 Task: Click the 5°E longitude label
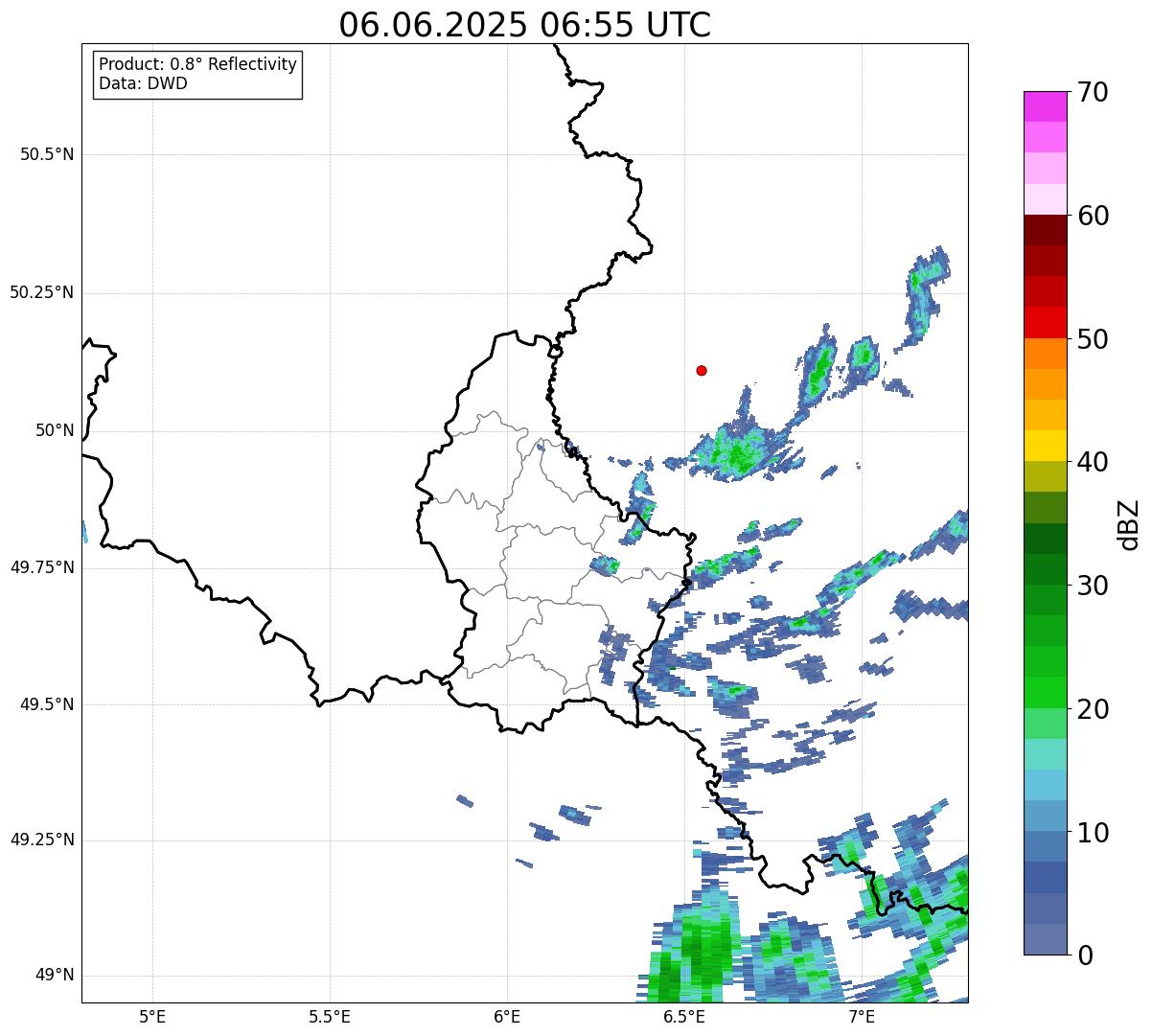(x=152, y=1016)
